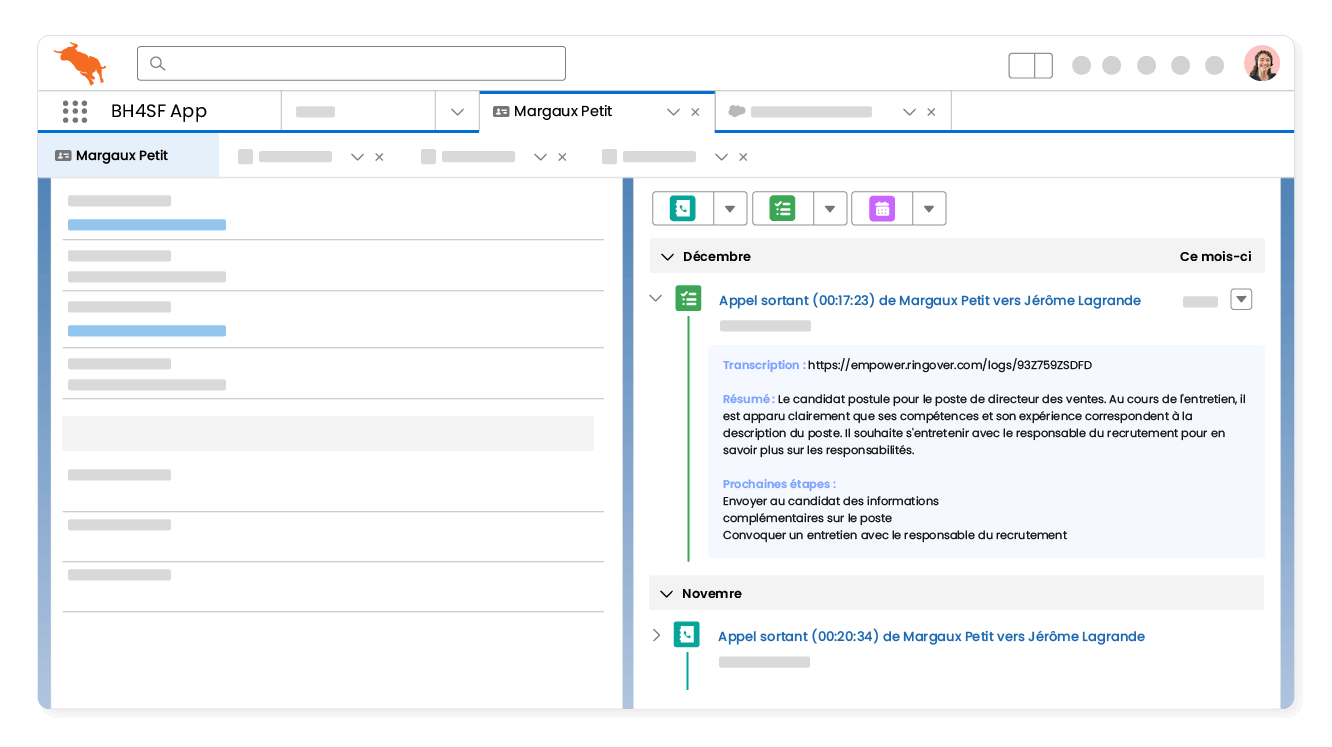Open dropdown next to the new event button

click(929, 208)
